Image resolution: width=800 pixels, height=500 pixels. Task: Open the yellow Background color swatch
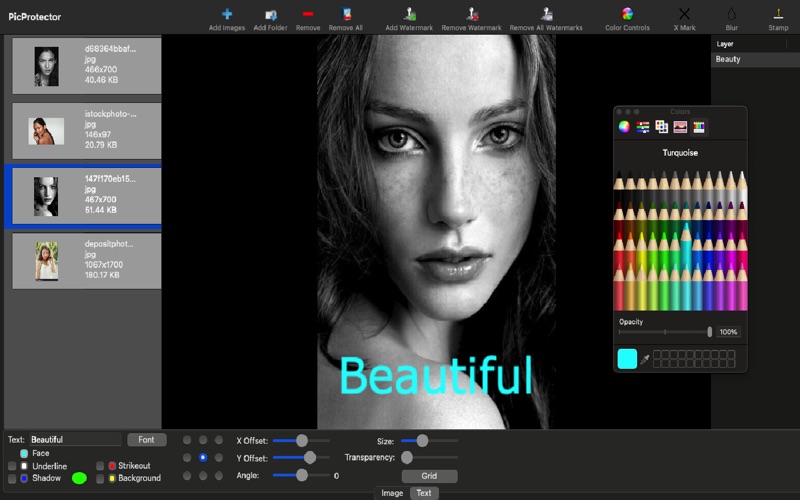pyautogui.click(x=112, y=479)
